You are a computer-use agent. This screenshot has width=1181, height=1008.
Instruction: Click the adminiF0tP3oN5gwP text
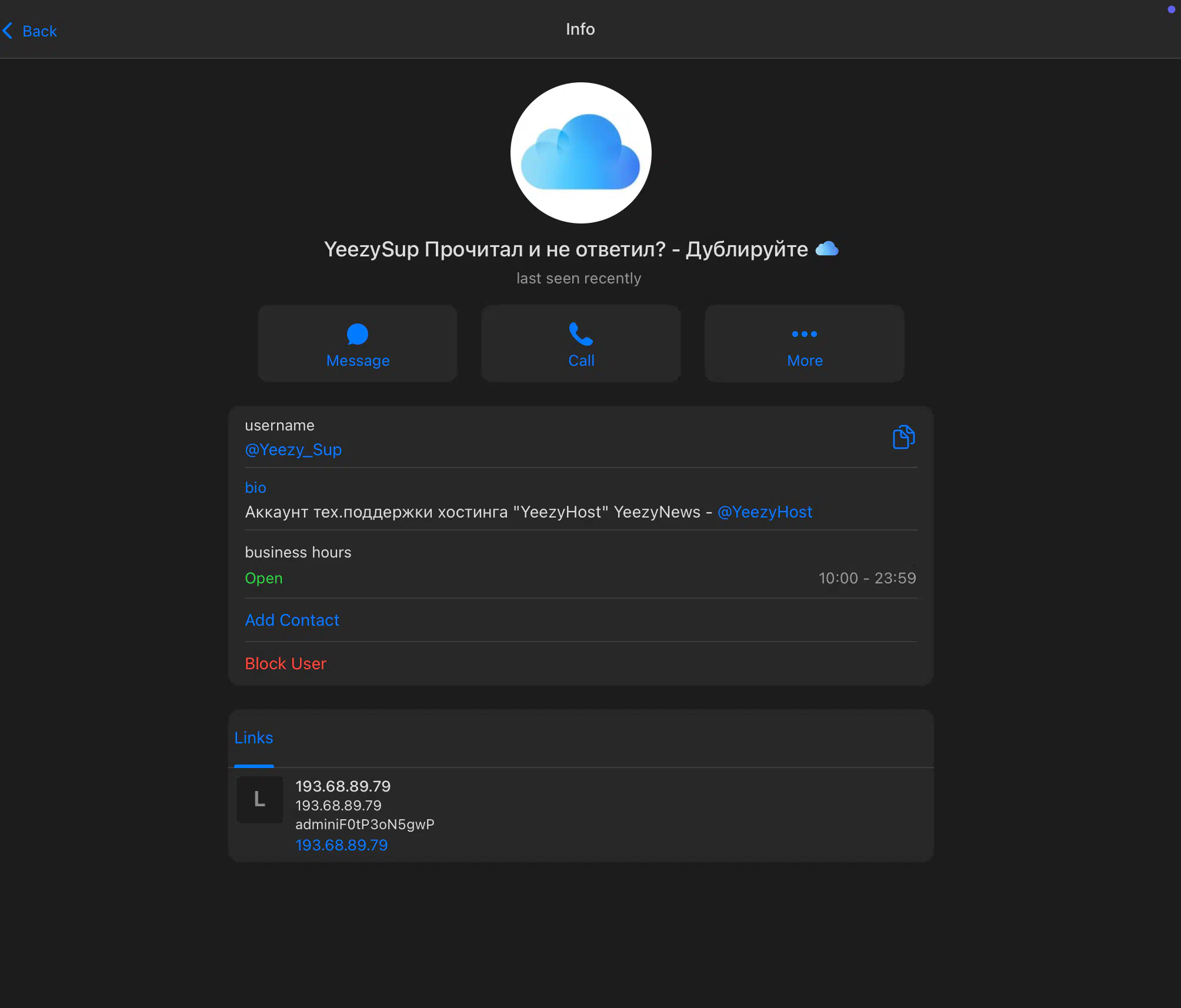[x=365, y=824]
